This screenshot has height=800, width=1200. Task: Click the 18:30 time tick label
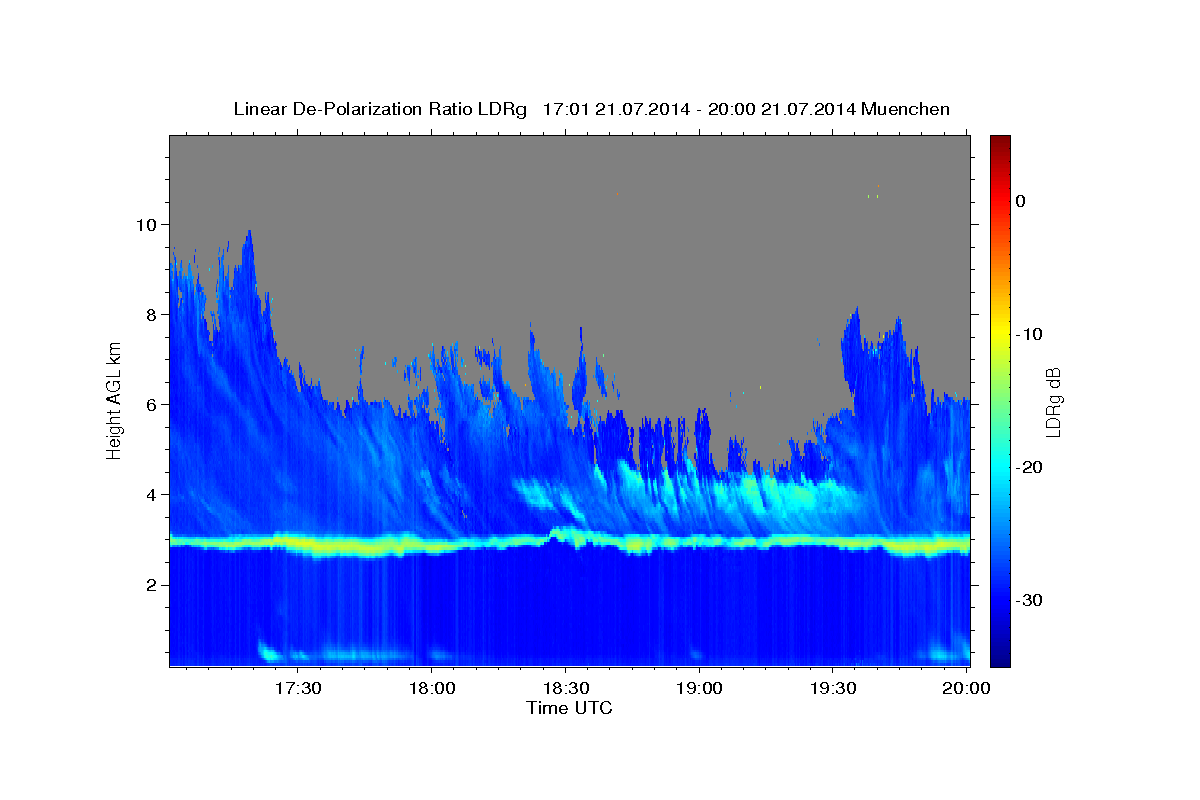click(565, 689)
